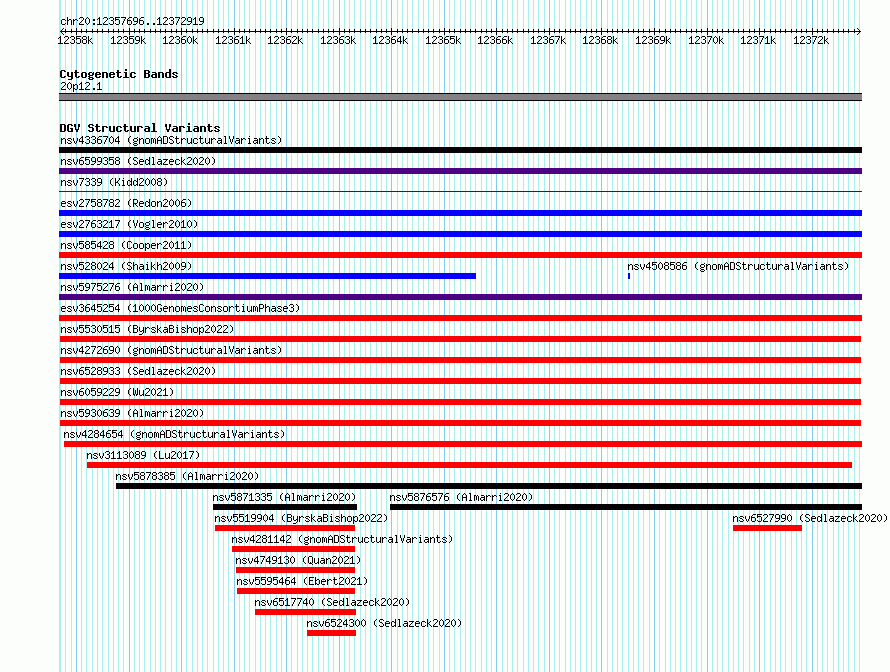Click nsv6517740 (Sedlazeck2020) label
The width and height of the screenshot is (890, 672).
332,602
